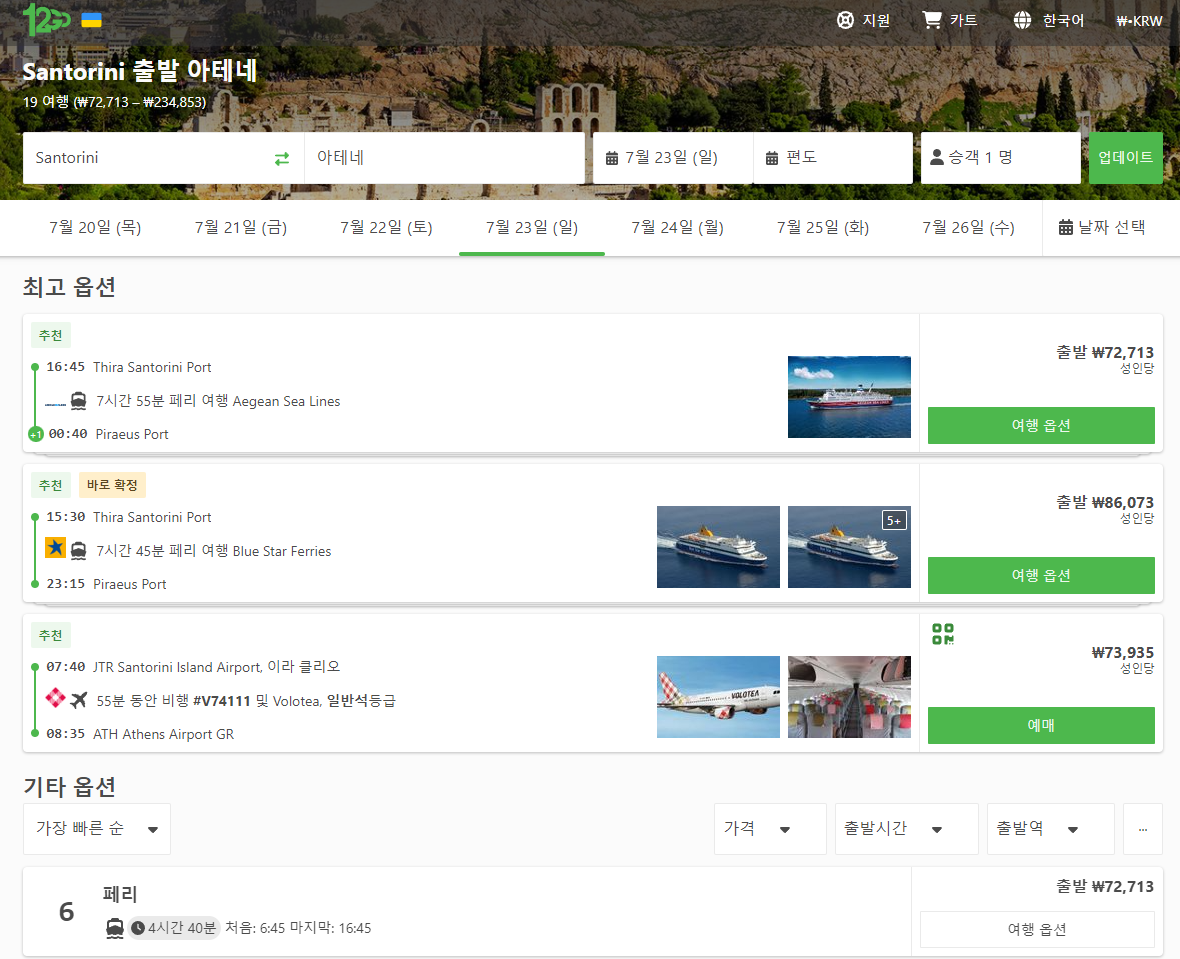The width and height of the screenshot is (1180, 959).
Task: Click the calendar icon beside 편도
Action: 771,158
